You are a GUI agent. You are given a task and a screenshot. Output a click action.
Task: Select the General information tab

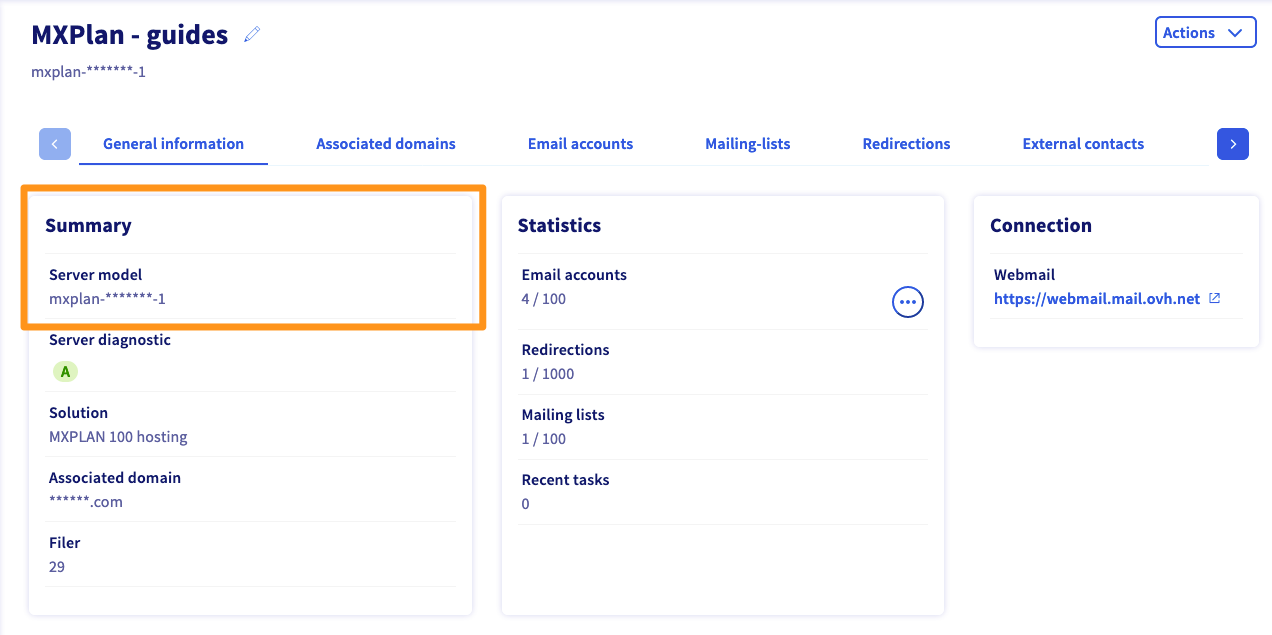173,144
